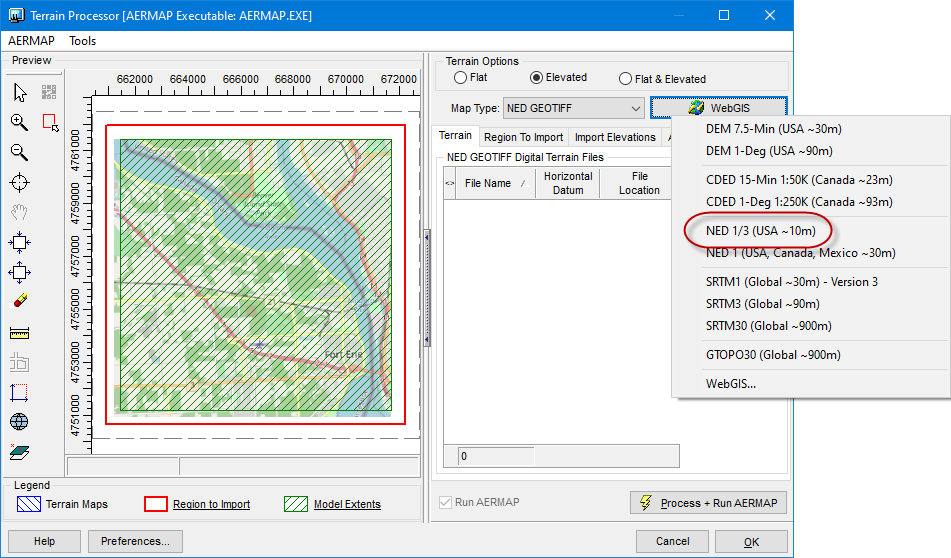This screenshot has width=951, height=558.
Task: Confirm with the OK button
Action: click(x=751, y=542)
